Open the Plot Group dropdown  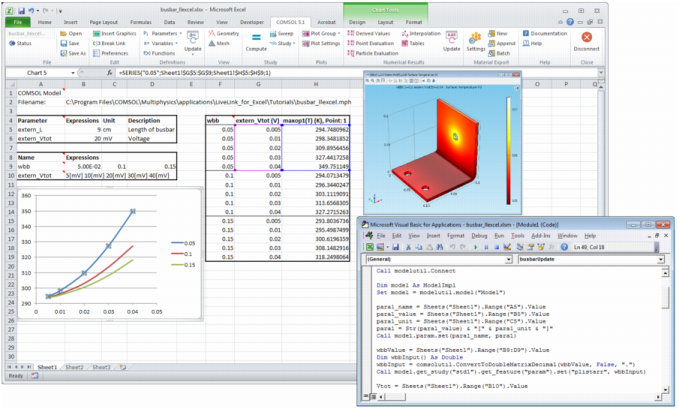pyautogui.click(x=339, y=33)
